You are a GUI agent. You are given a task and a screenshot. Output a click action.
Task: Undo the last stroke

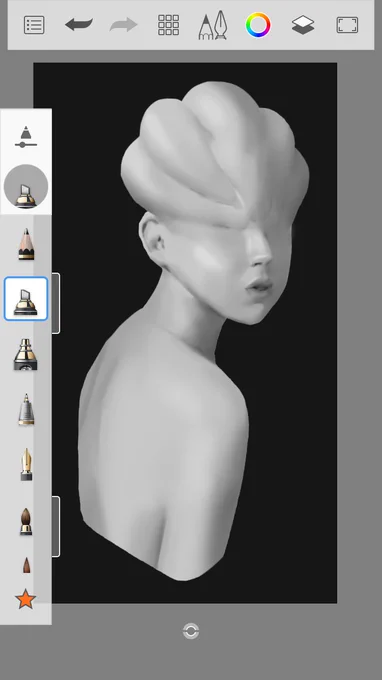coord(79,25)
